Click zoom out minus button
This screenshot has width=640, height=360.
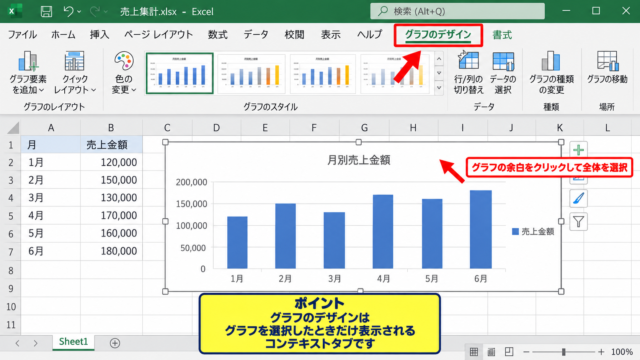pos(526,352)
